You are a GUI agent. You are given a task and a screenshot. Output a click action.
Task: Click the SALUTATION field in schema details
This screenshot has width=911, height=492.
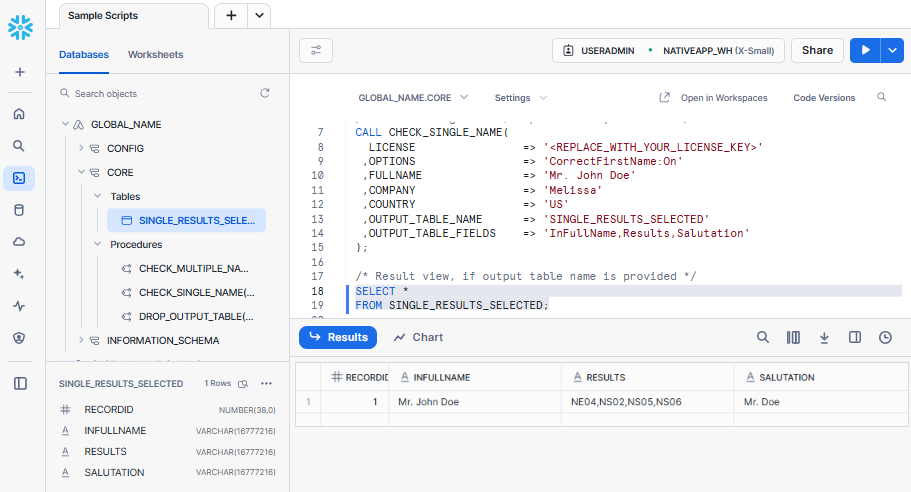(x=167, y=472)
